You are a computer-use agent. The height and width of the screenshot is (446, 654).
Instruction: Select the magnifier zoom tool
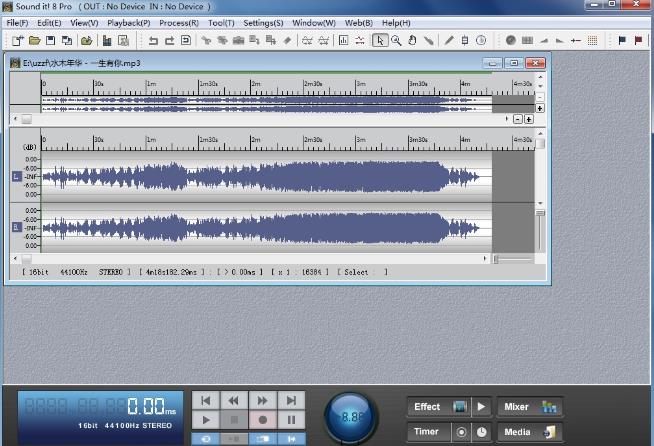[x=396, y=40]
